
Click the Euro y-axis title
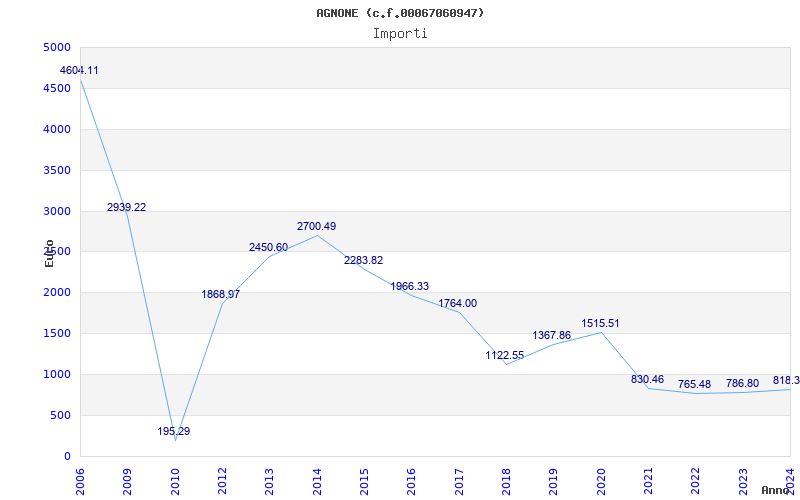coord(49,254)
